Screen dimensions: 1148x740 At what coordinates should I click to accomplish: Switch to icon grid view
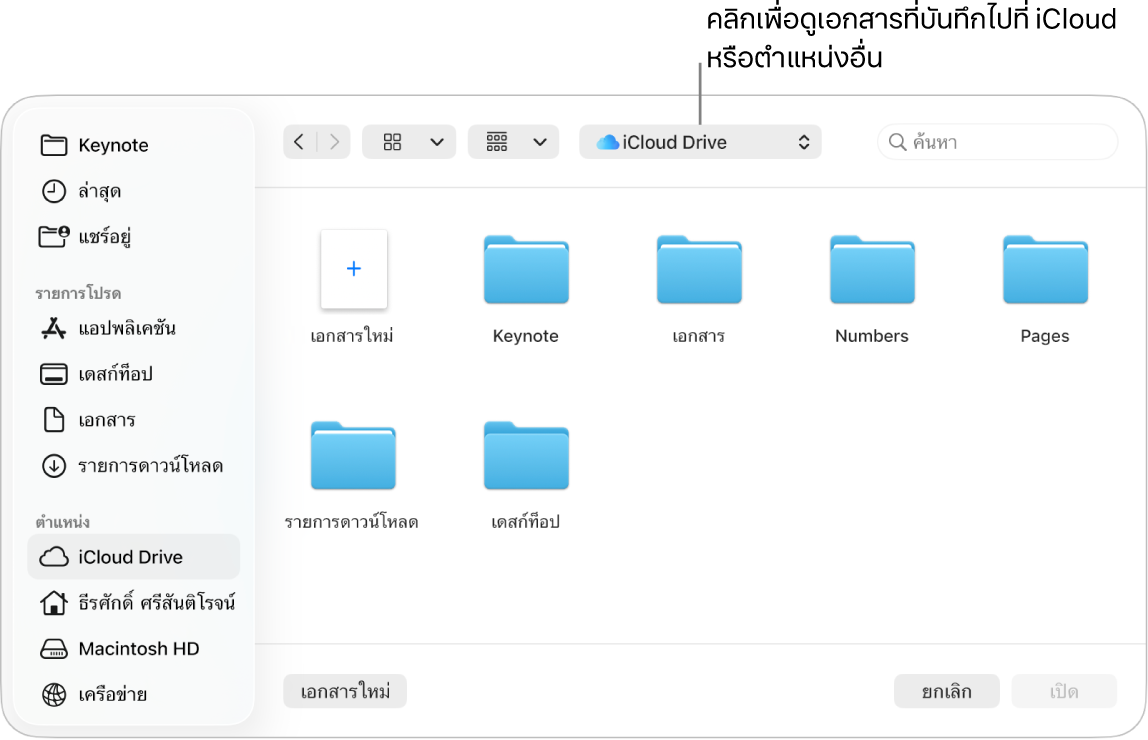coord(392,142)
